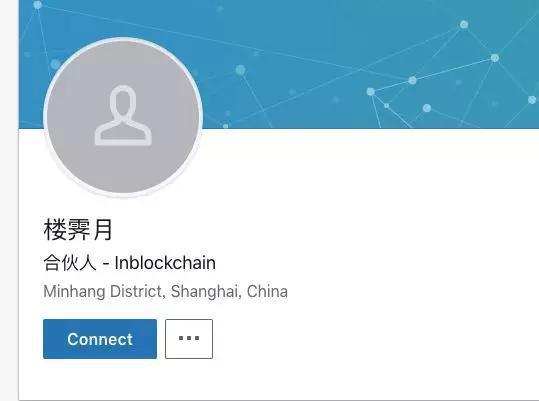Open the default gray profile avatar
This screenshot has width=539, height=401.
coord(123,117)
